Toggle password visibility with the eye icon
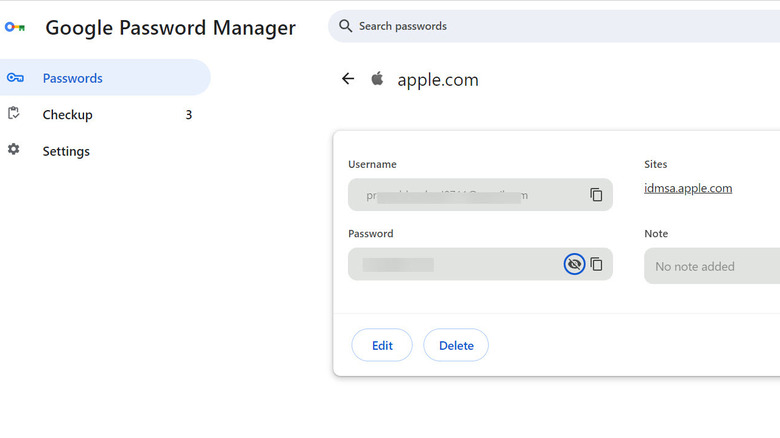The image size is (780, 438). (573, 264)
